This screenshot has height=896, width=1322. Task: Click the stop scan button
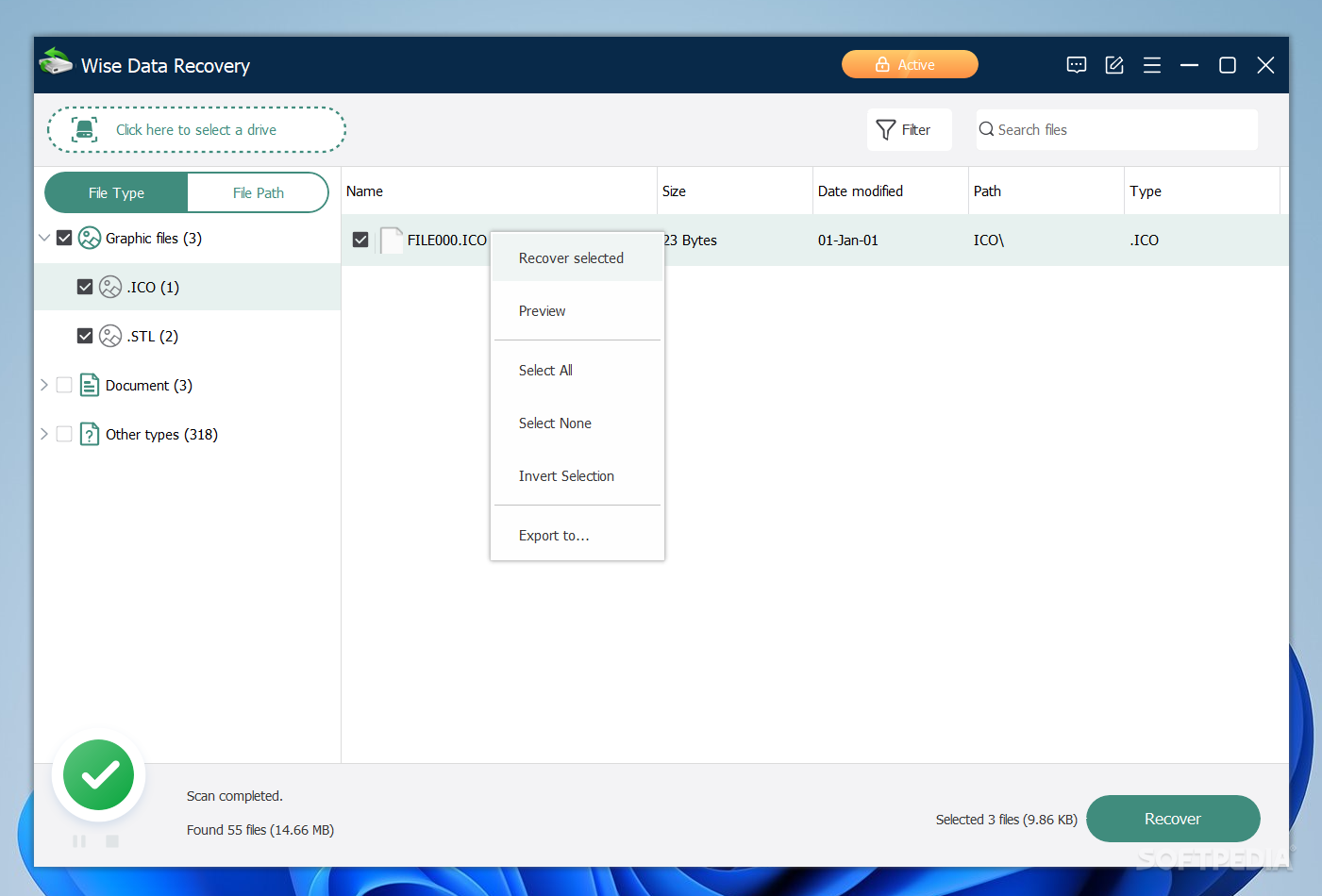click(x=112, y=840)
